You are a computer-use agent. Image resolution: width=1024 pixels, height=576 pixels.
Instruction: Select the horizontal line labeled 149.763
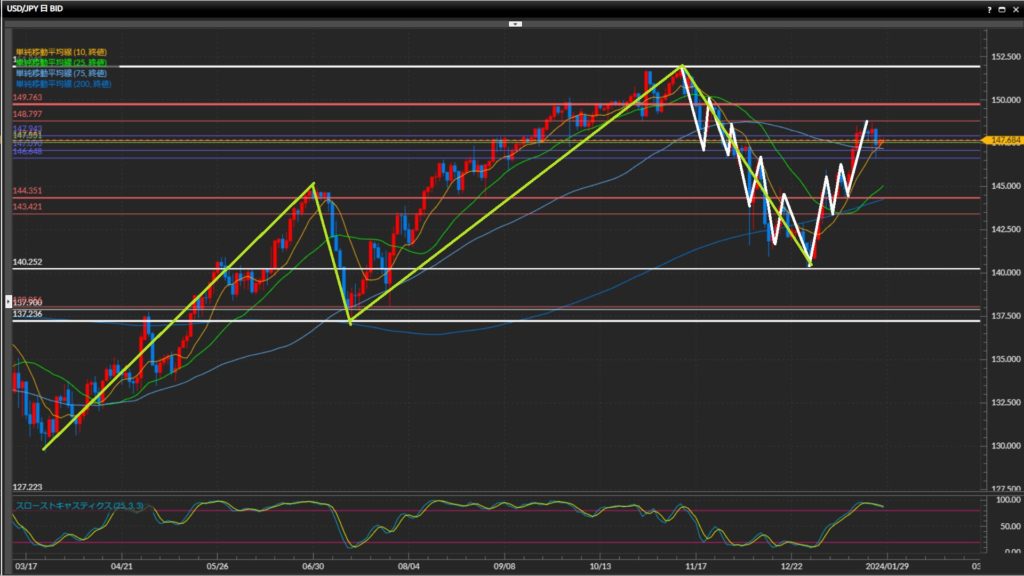(x=400, y=104)
